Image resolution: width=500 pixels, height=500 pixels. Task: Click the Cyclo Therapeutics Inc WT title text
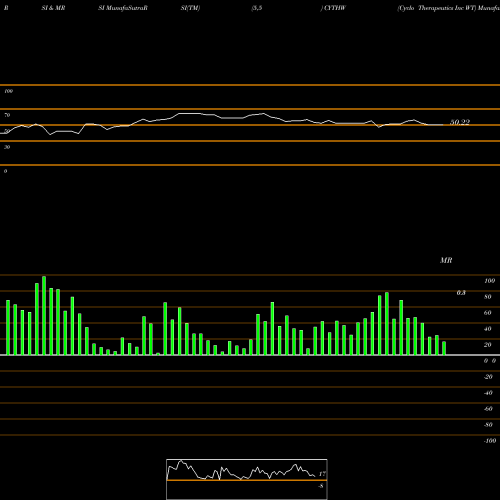[x=436, y=8]
